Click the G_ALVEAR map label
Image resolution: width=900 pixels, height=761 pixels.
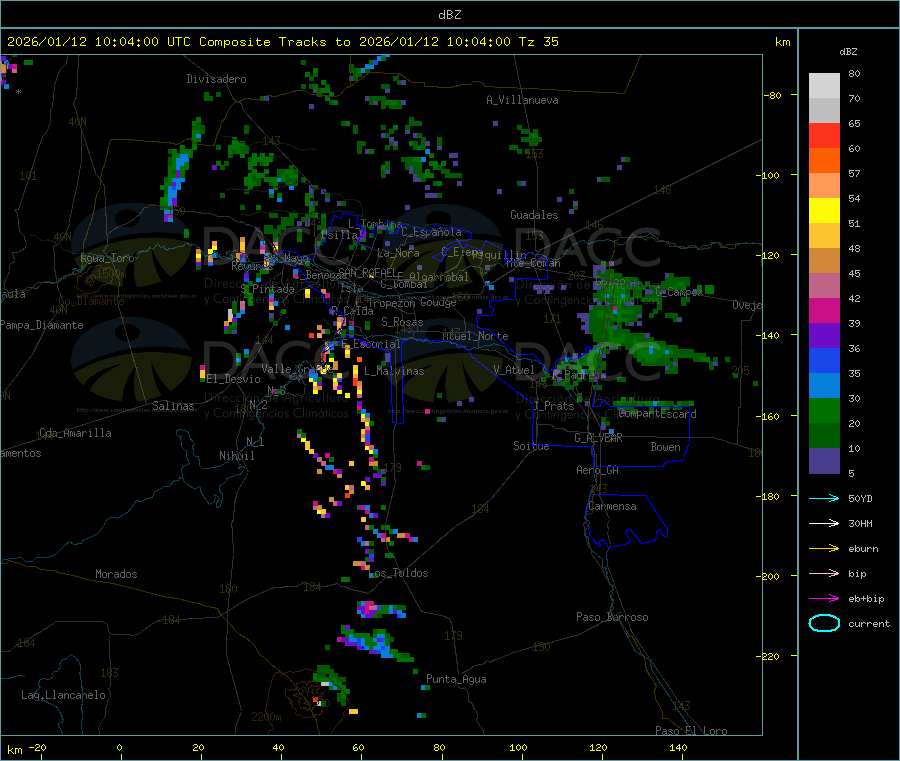pyautogui.click(x=599, y=438)
